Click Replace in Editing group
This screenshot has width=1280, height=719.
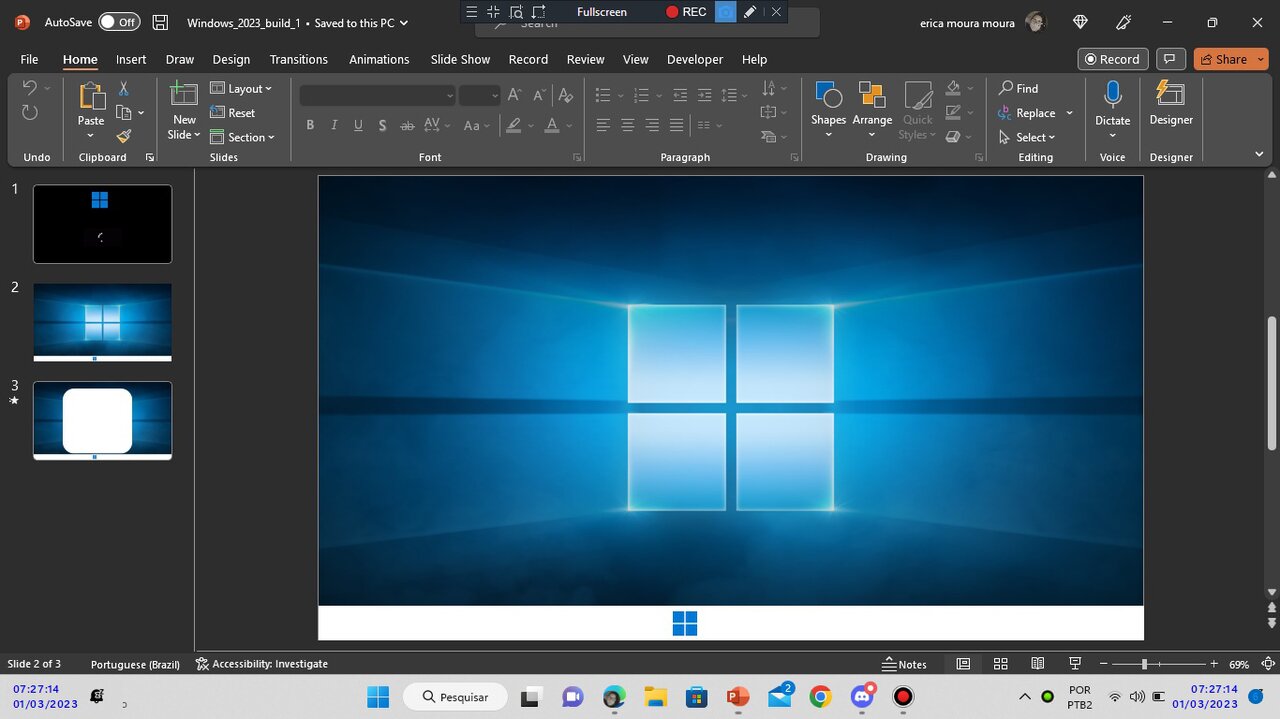tap(1028, 113)
